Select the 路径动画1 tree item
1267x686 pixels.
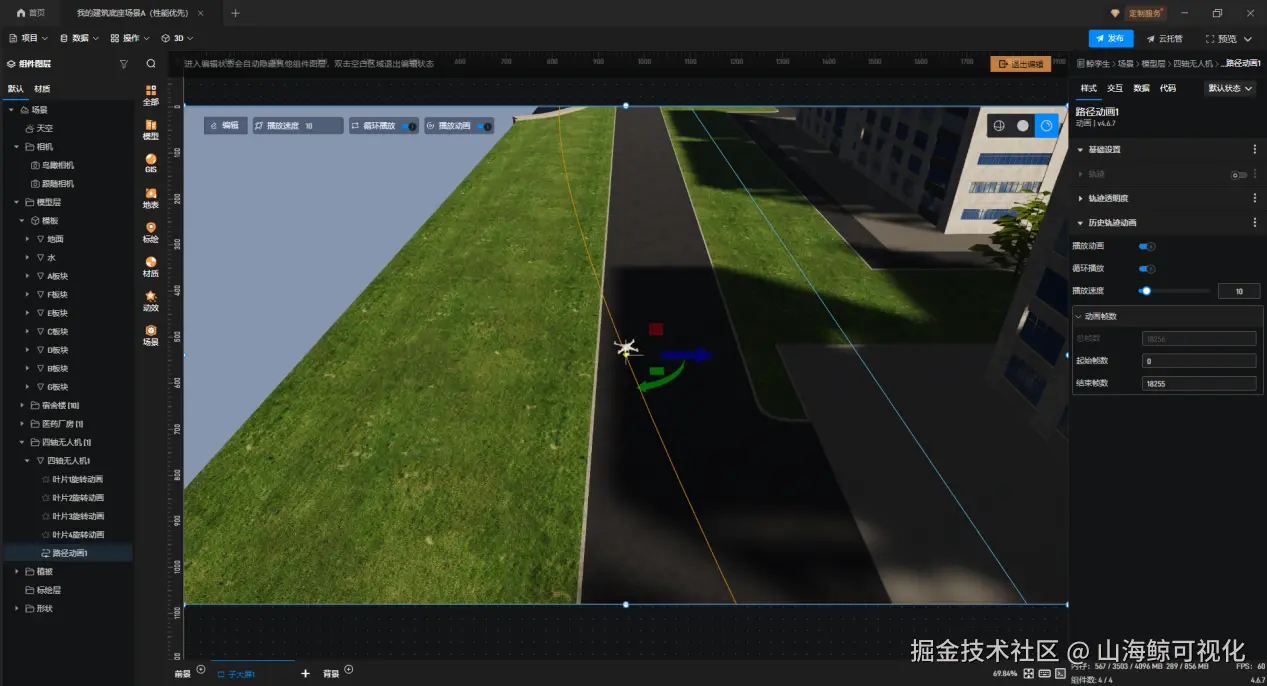pyautogui.click(x=68, y=553)
